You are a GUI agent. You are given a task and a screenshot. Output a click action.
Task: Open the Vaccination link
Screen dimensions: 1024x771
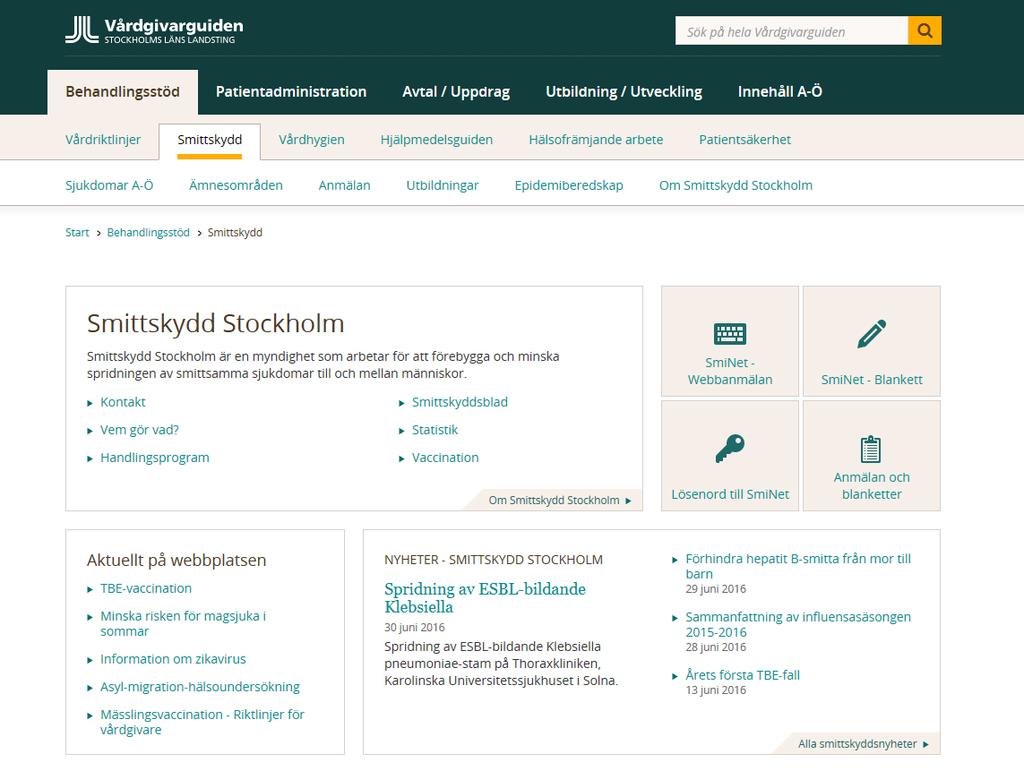(x=445, y=458)
